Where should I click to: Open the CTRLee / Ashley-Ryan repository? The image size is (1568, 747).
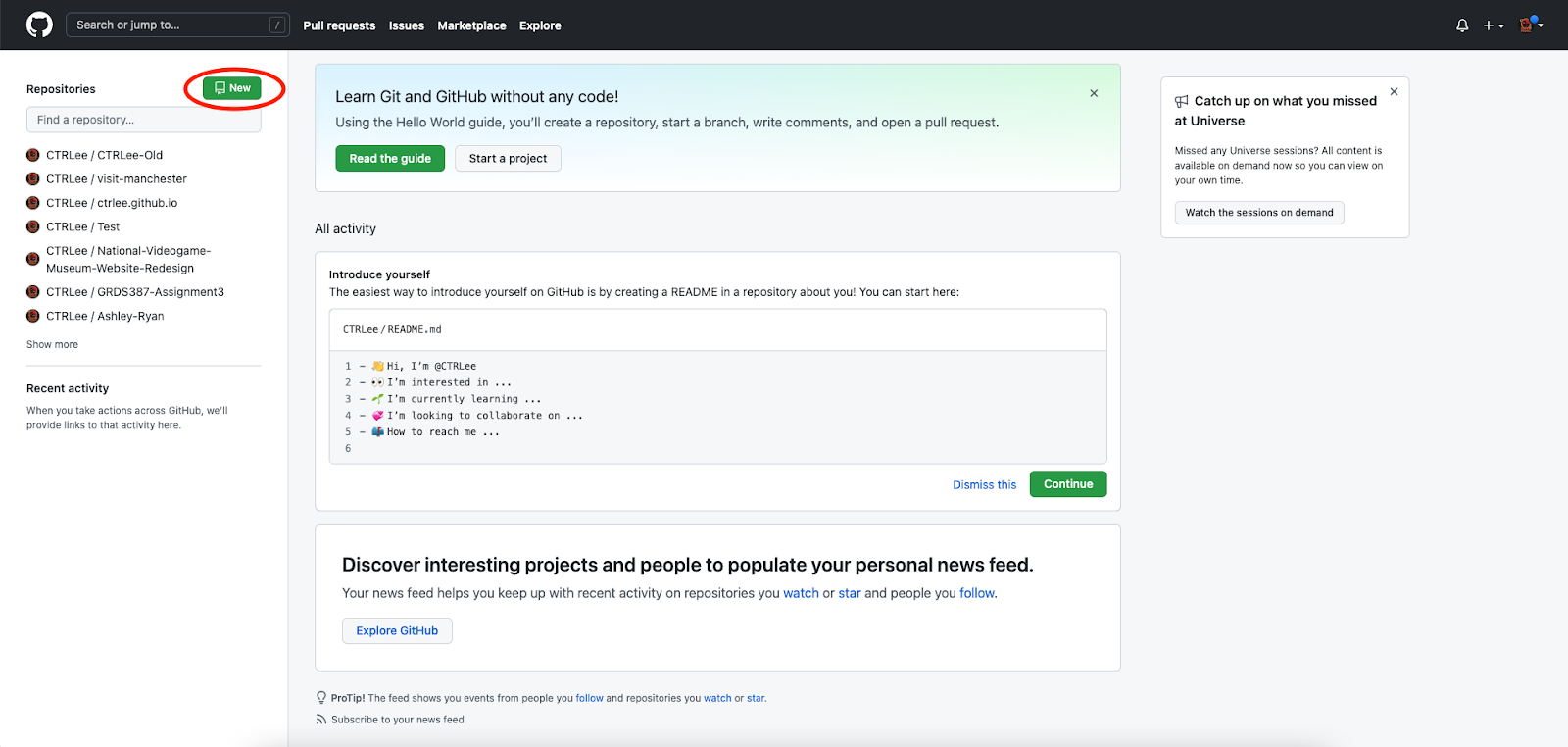click(x=105, y=316)
